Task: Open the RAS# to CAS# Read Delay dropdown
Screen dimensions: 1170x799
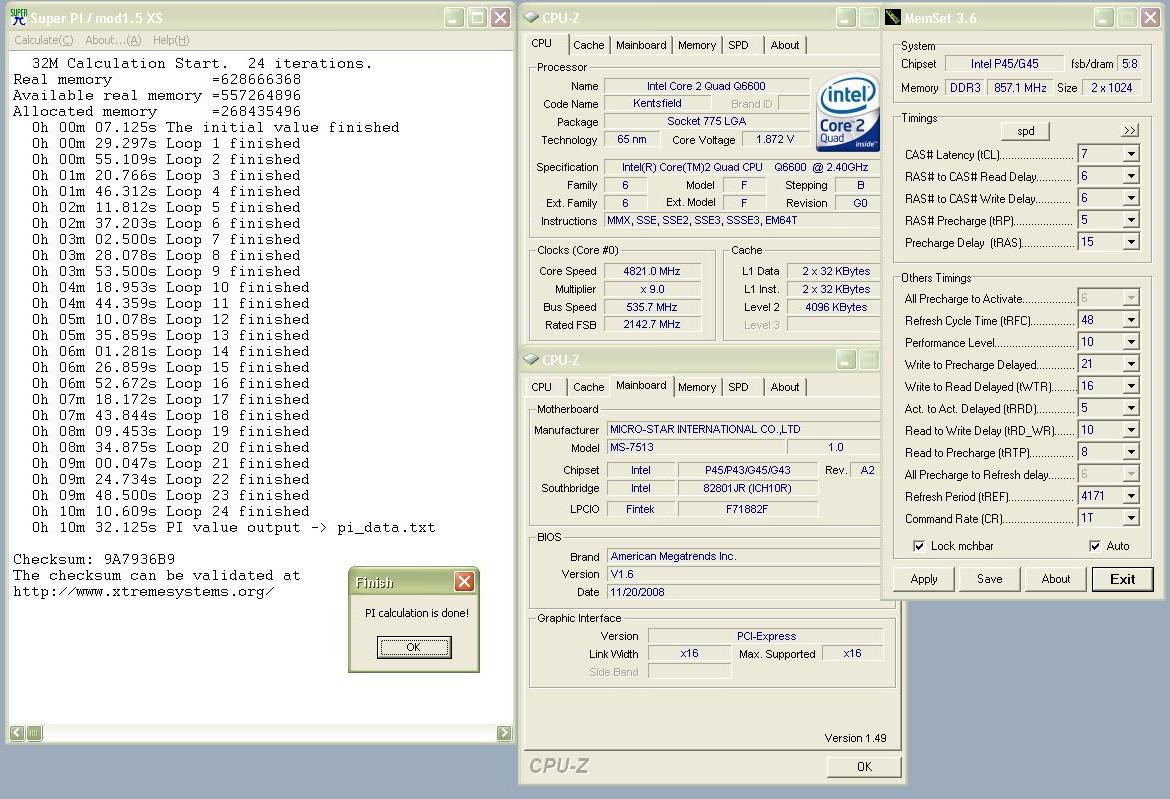Action: (1131, 176)
